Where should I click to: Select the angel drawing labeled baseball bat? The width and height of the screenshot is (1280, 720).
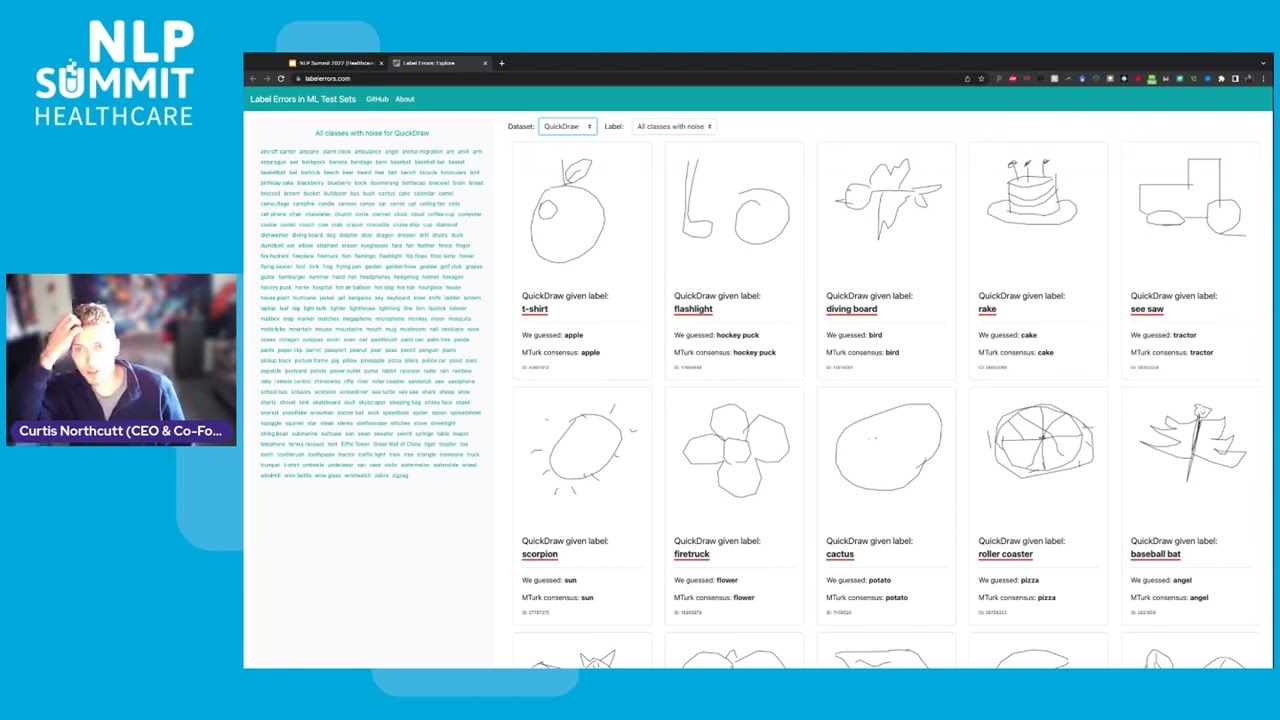[1192, 442]
